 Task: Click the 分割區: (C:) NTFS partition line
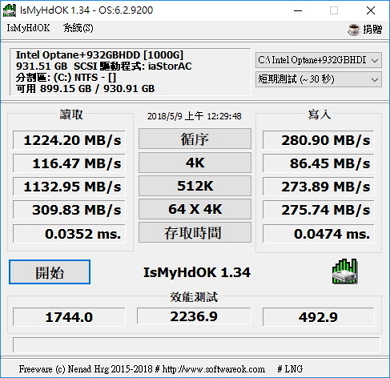[x=66, y=78]
